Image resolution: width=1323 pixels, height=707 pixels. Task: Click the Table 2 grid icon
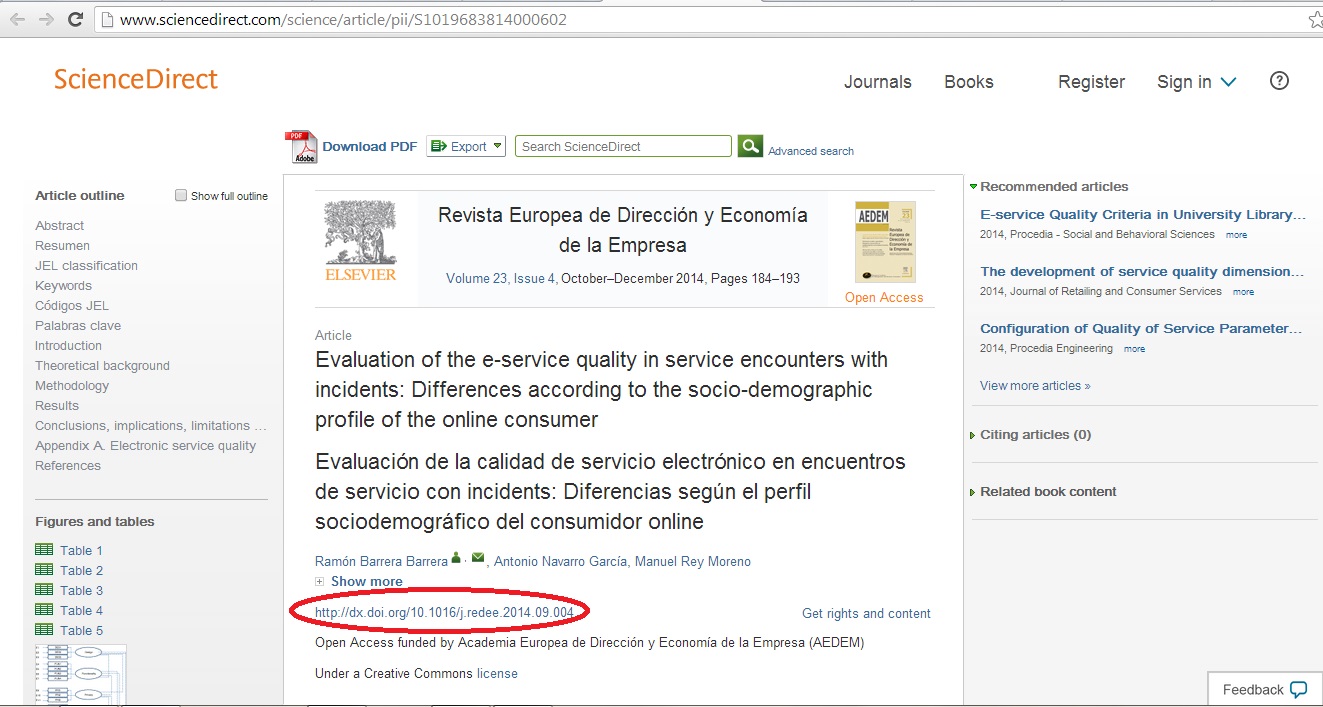pyautogui.click(x=44, y=570)
